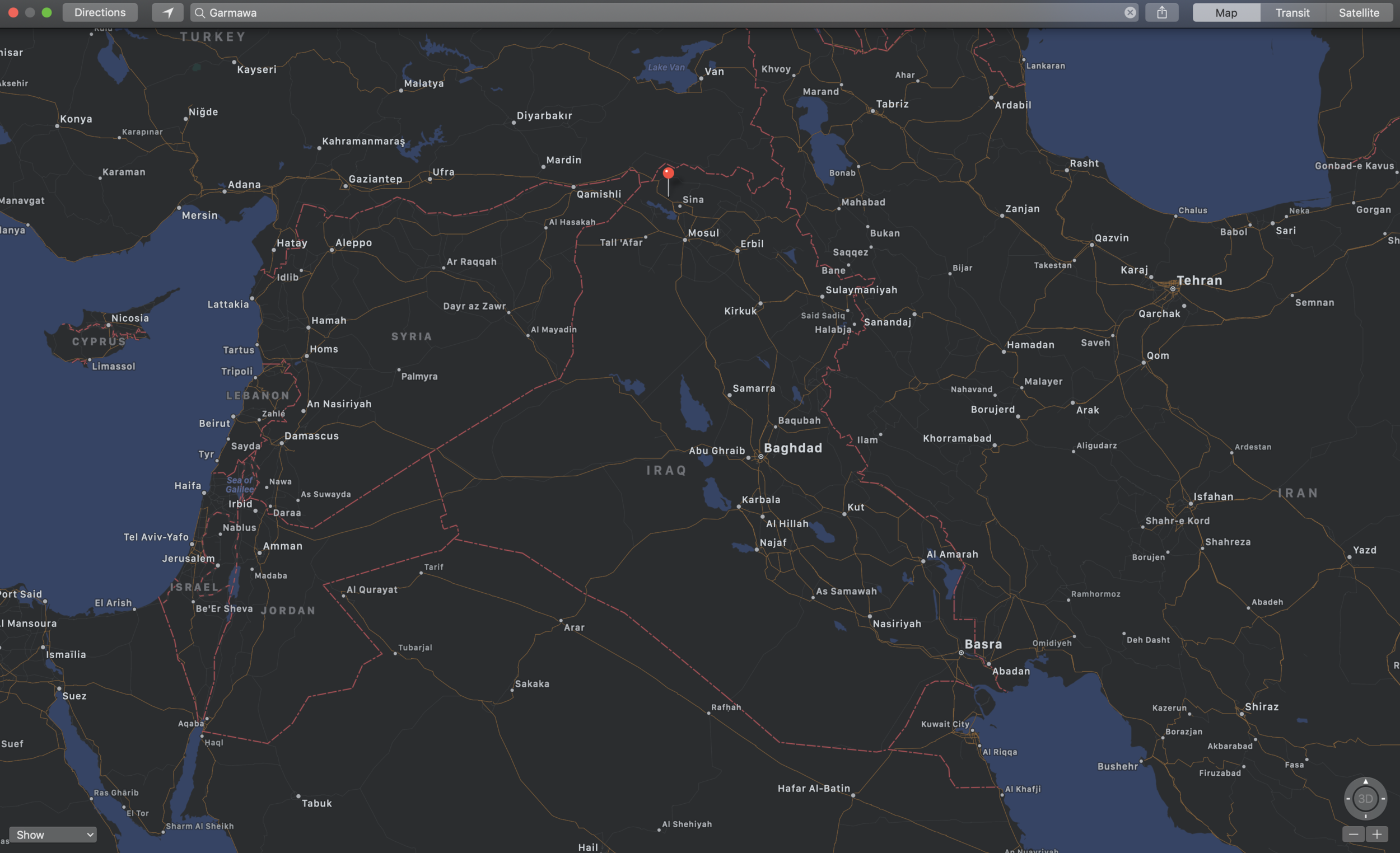Image resolution: width=1400 pixels, height=853 pixels.
Task: Click the red Garmawa map pin
Action: [668, 172]
